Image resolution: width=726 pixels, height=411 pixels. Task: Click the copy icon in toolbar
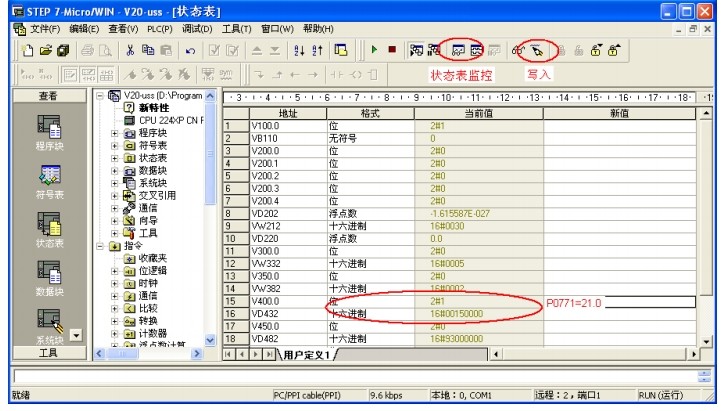[x=148, y=50]
